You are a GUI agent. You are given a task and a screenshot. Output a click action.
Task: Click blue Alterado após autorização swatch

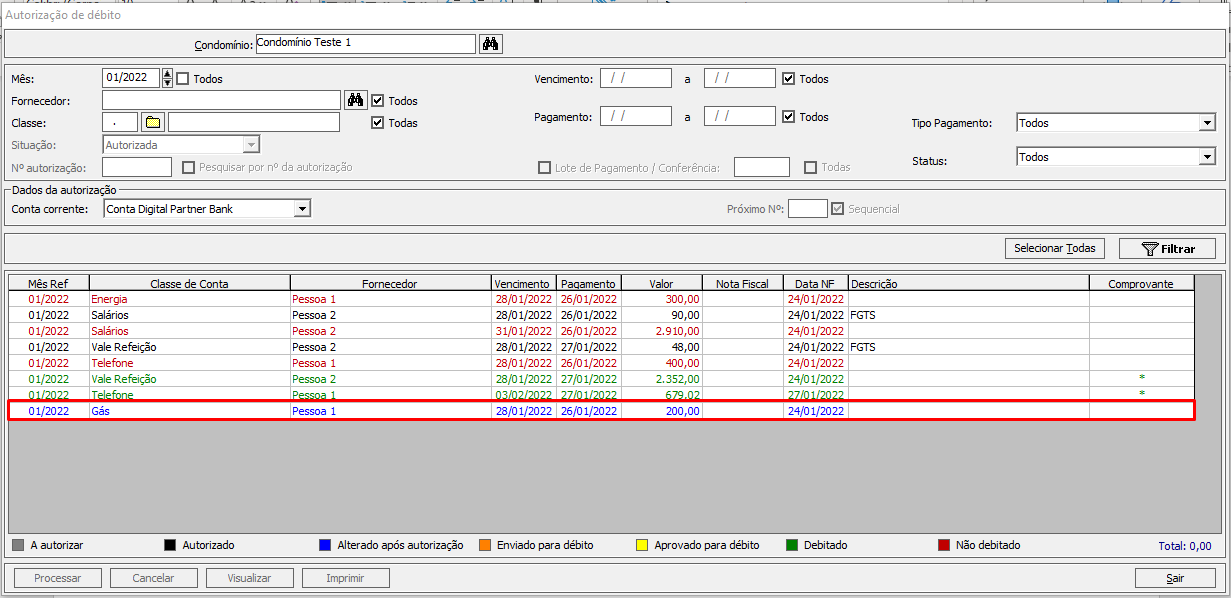click(x=324, y=545)
